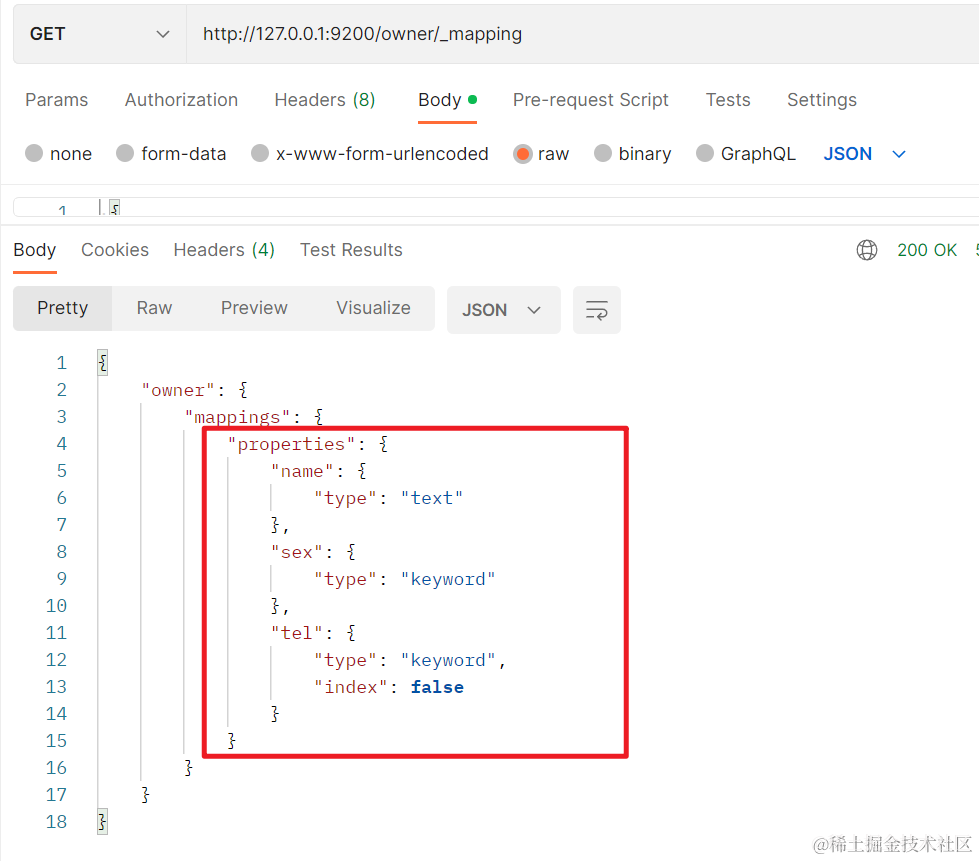
Task: Select the response Body tab
Action: [34, 250]
